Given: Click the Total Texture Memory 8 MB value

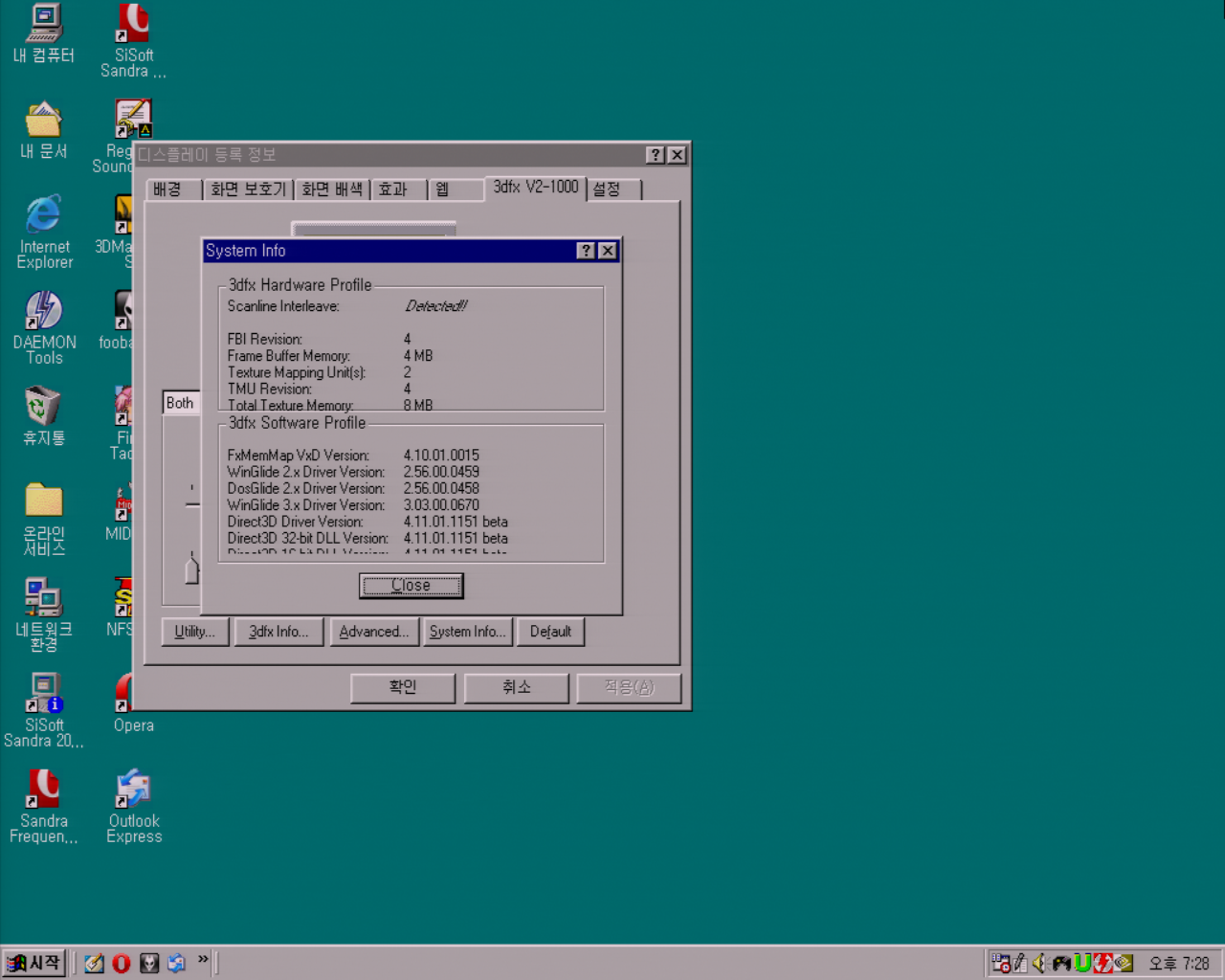Looking at the screenshot, I should (x=418, y=406).
